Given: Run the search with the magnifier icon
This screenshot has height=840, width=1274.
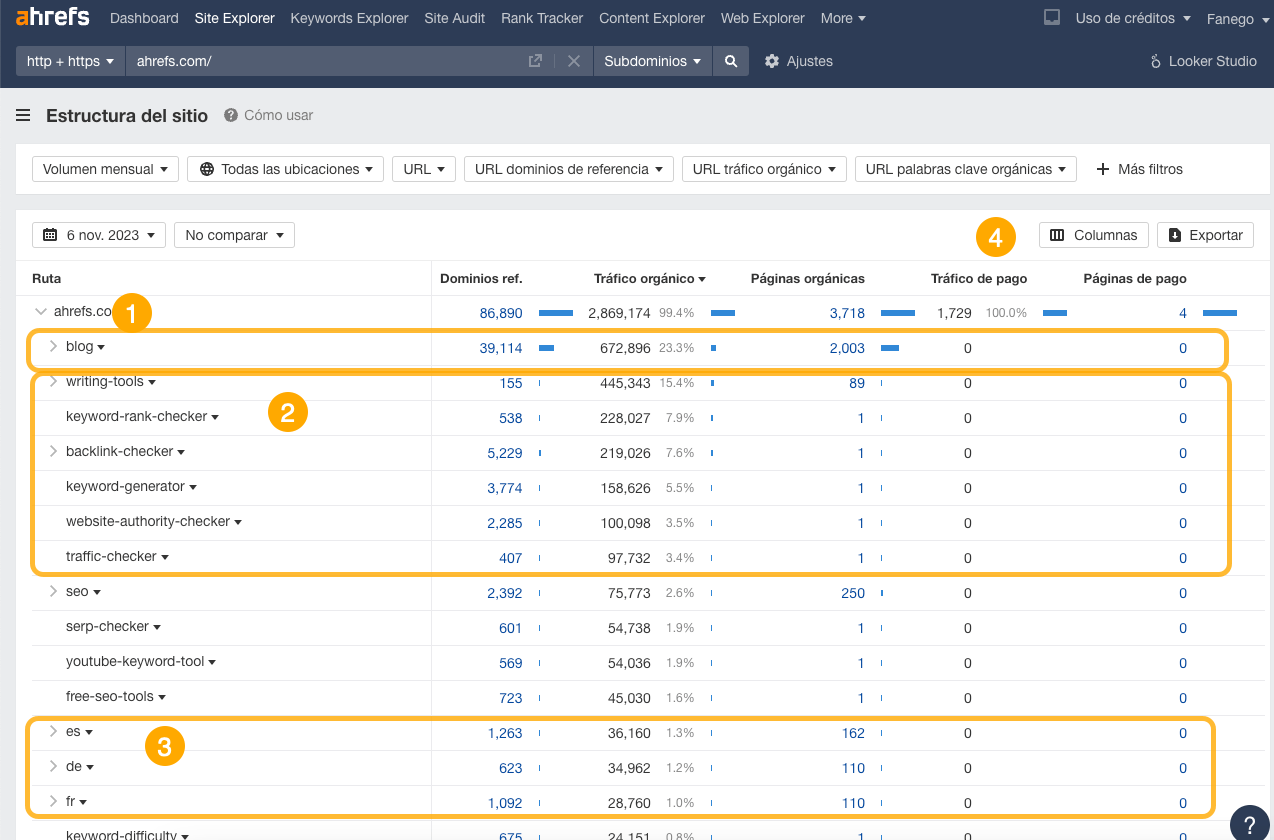Looking at the screenshot, I should [730, 61].
